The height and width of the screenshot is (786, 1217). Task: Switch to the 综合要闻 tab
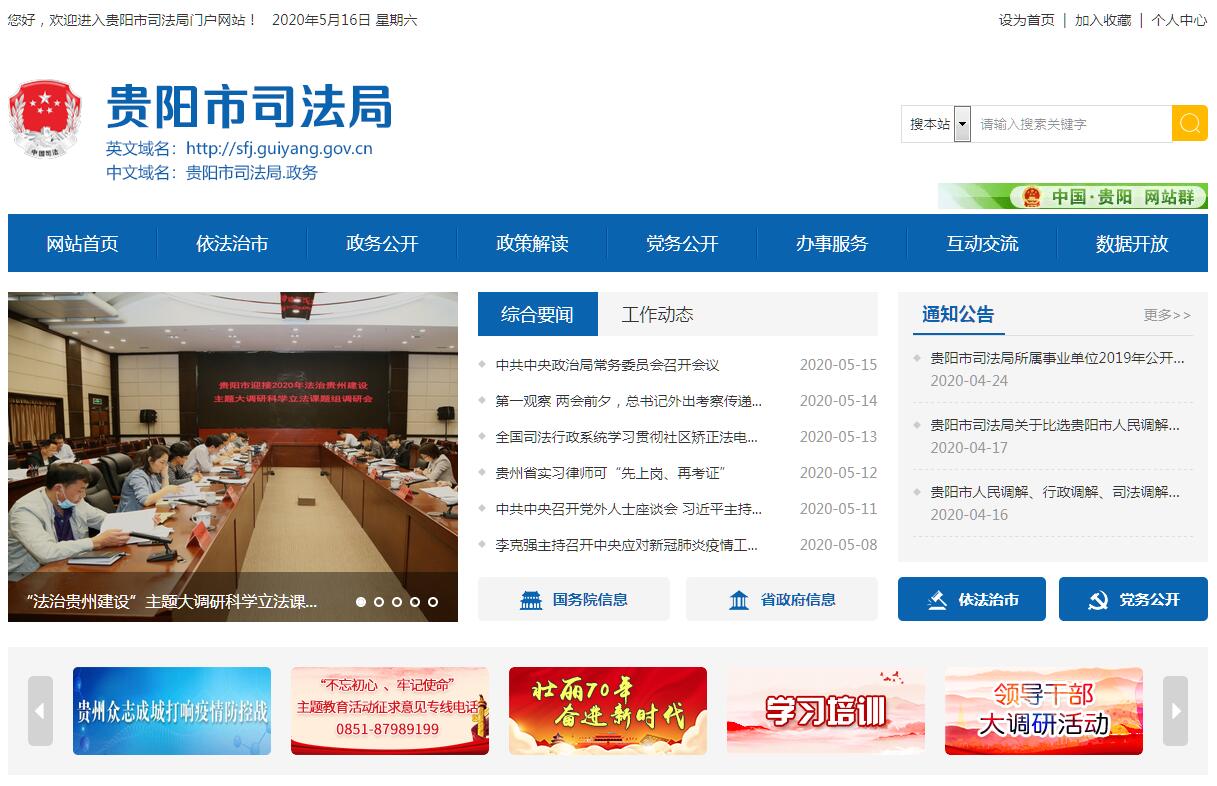(538, 314)
